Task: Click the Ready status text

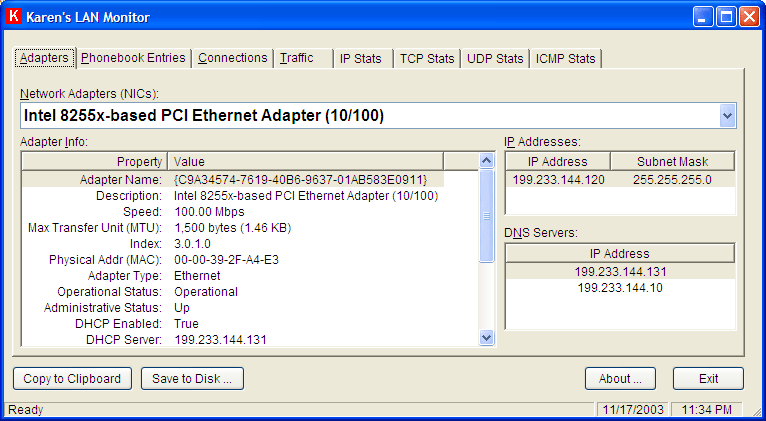Action: (x=26, y=409)
